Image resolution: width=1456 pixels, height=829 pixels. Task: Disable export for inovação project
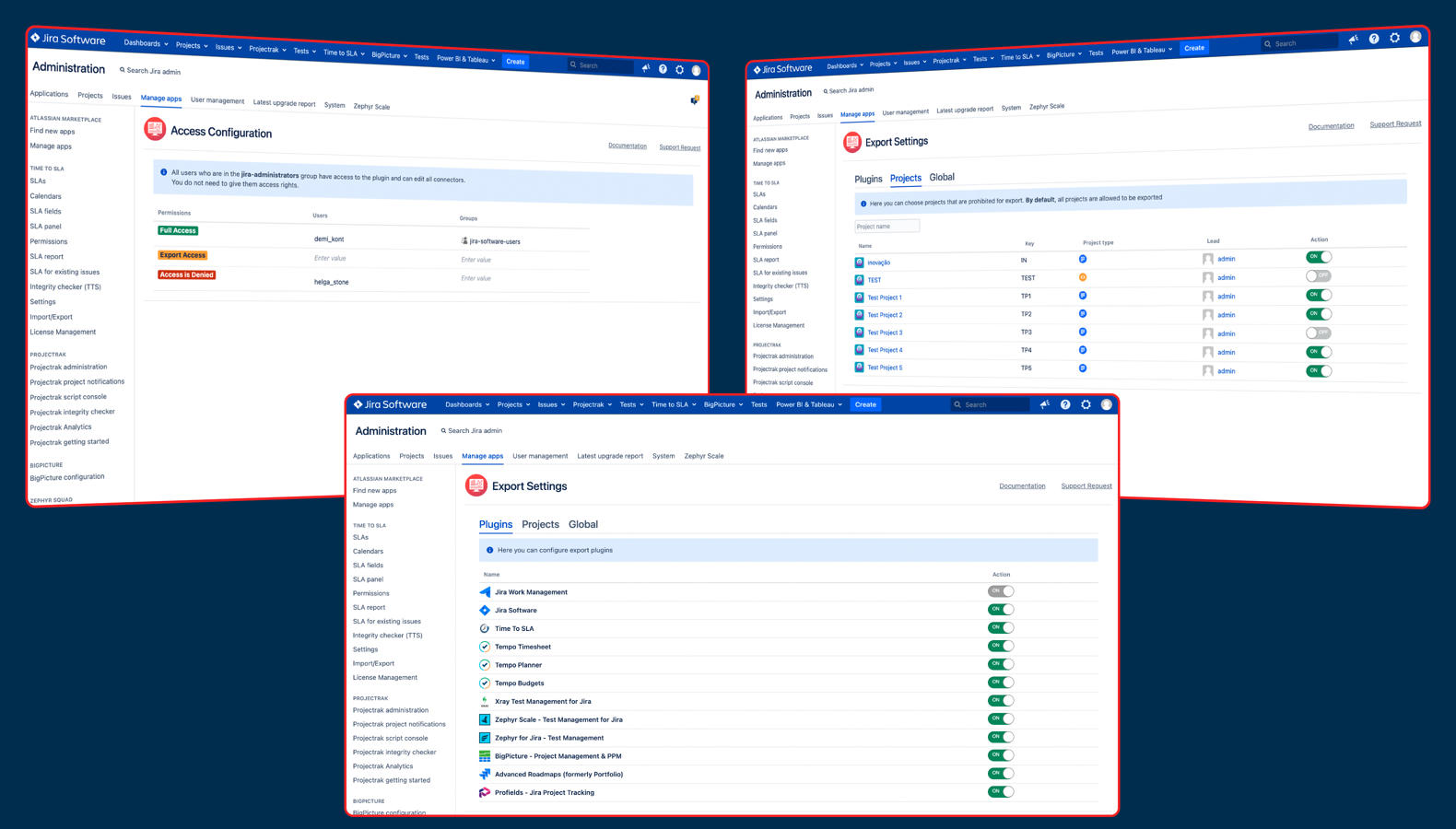(x=1319, y=257)
